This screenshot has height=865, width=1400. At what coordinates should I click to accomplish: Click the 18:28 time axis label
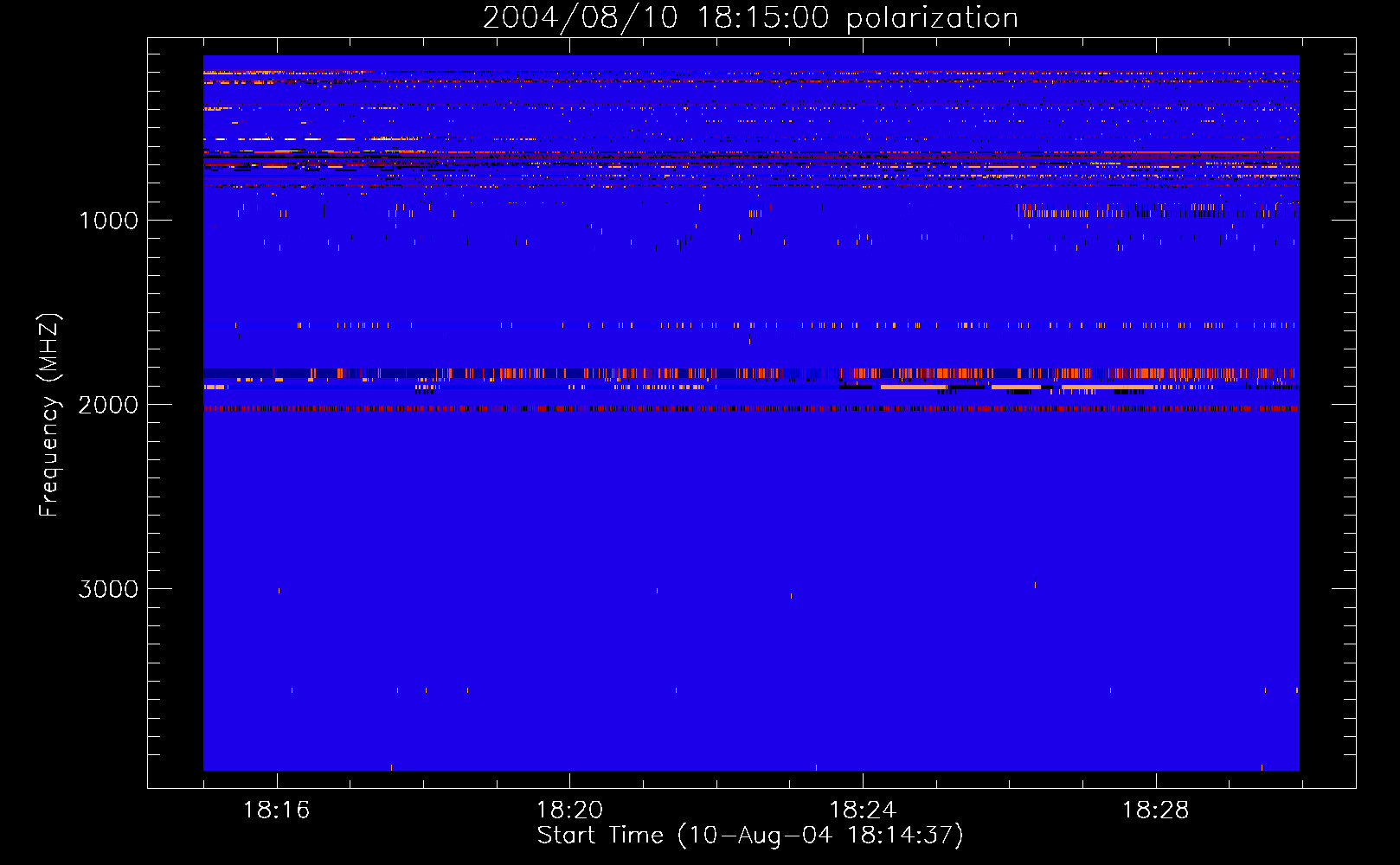pyautogui.click(x=1156, y=810)
